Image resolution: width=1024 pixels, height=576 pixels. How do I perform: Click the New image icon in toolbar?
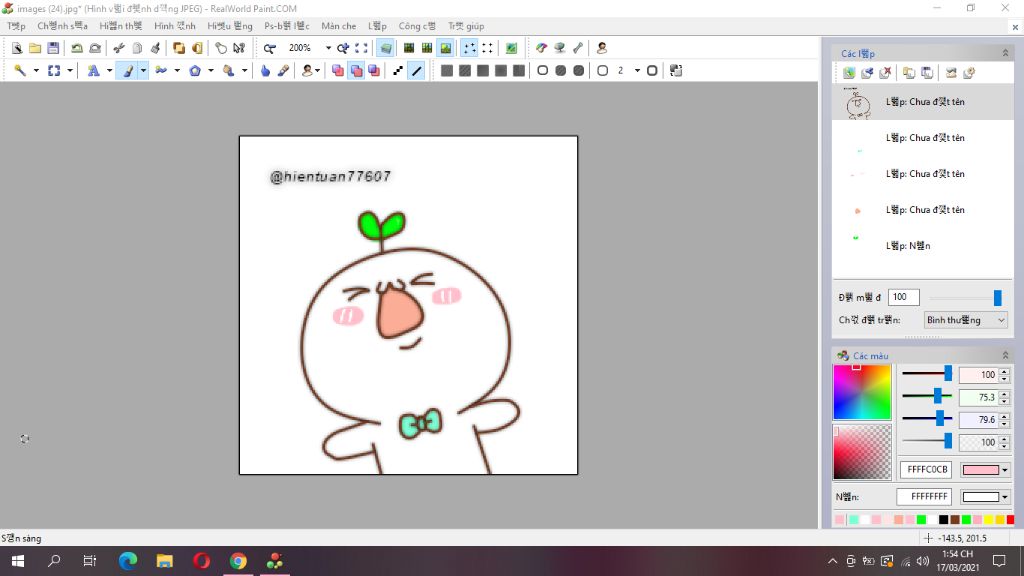pos(17,48)
